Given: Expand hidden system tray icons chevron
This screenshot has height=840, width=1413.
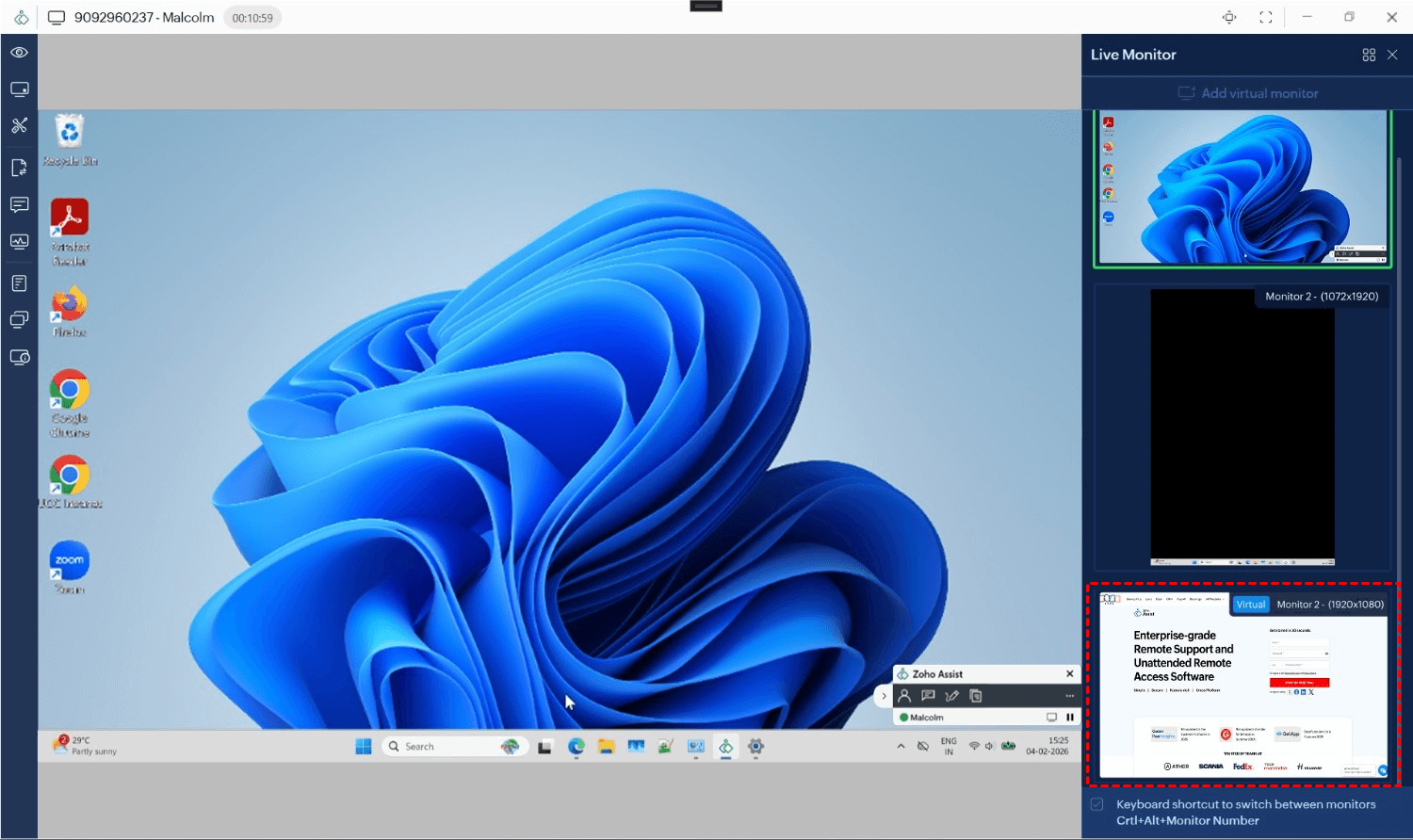Looking at the screenshot, I should click(901, 746).
